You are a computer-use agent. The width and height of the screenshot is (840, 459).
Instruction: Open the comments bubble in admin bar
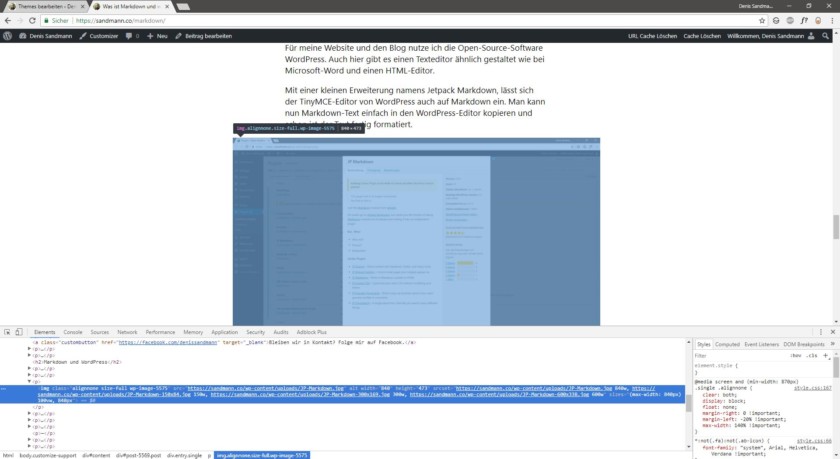click(129, 36)
